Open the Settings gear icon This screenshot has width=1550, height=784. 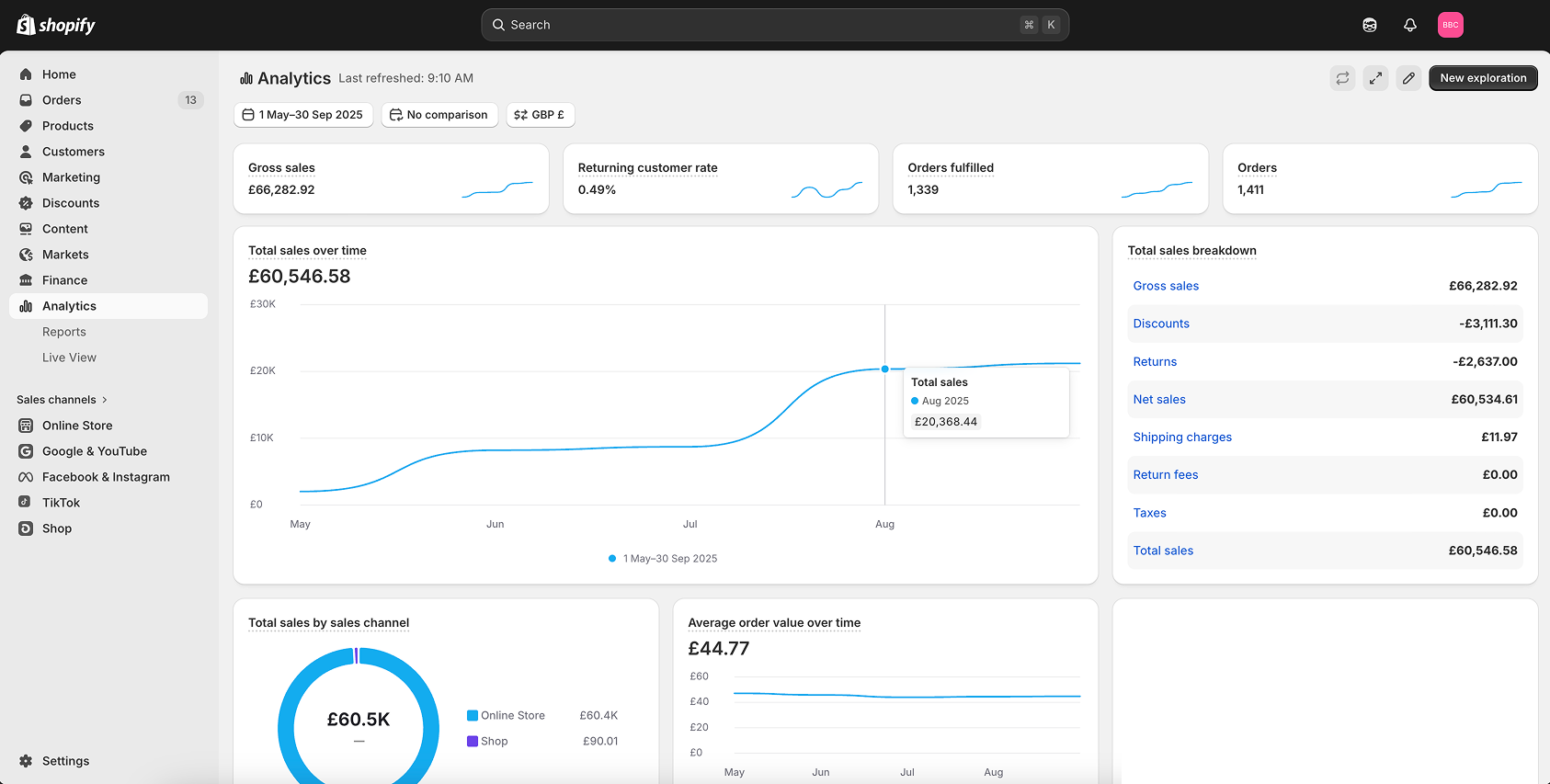[26, 761]
